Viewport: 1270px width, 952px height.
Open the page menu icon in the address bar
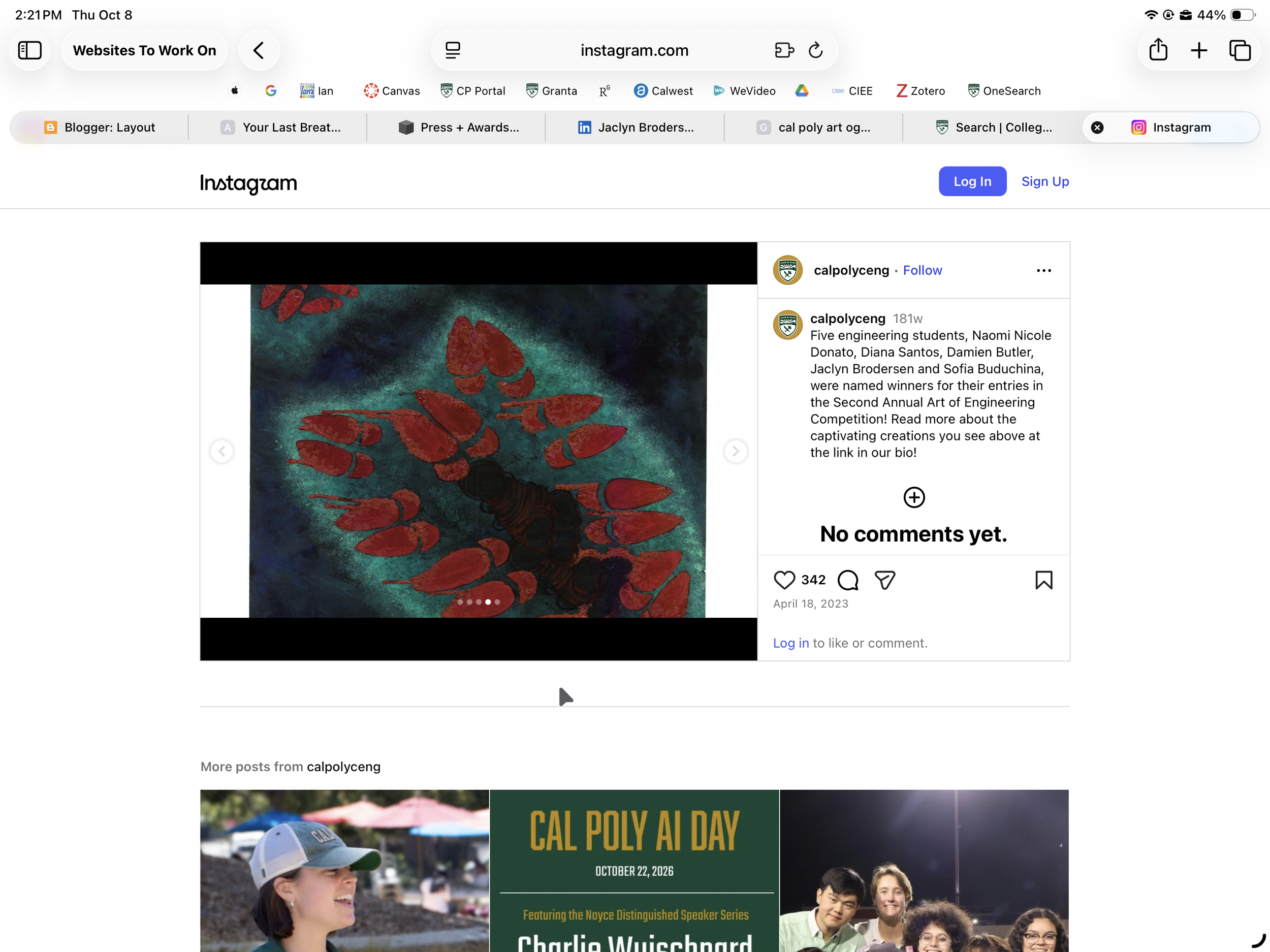453,50
